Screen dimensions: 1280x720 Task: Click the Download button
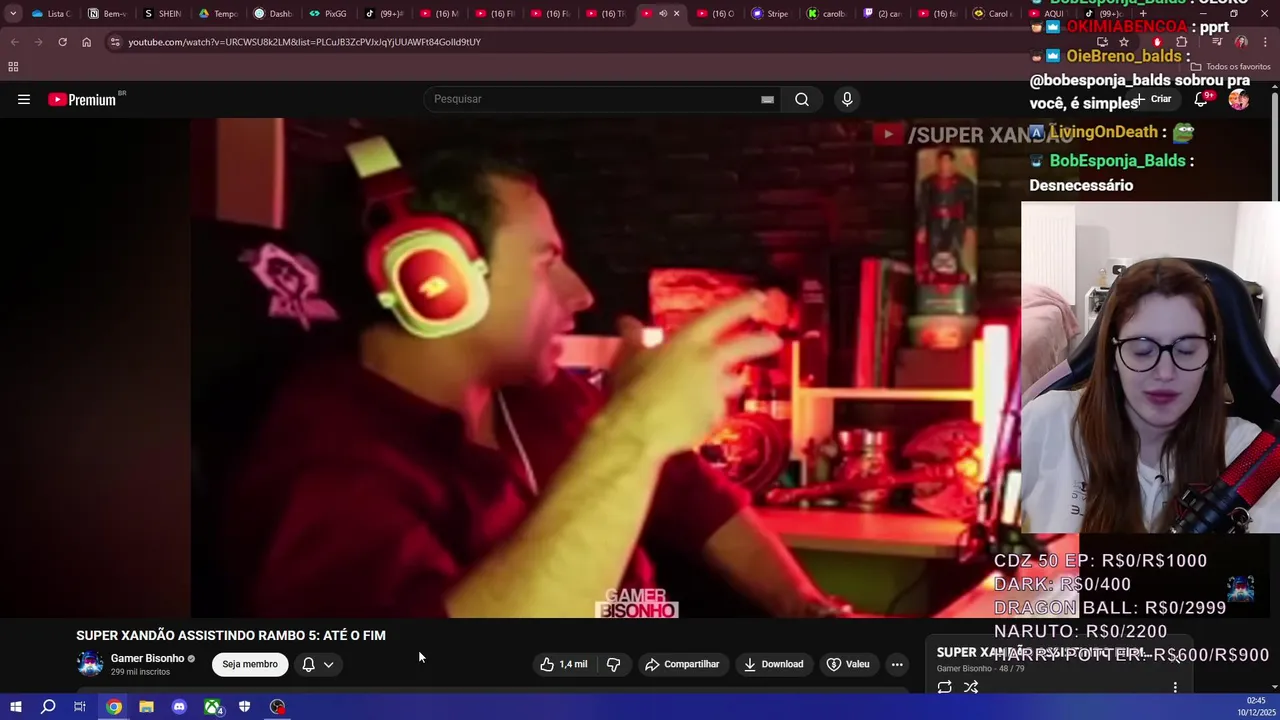tap(773, 664)
